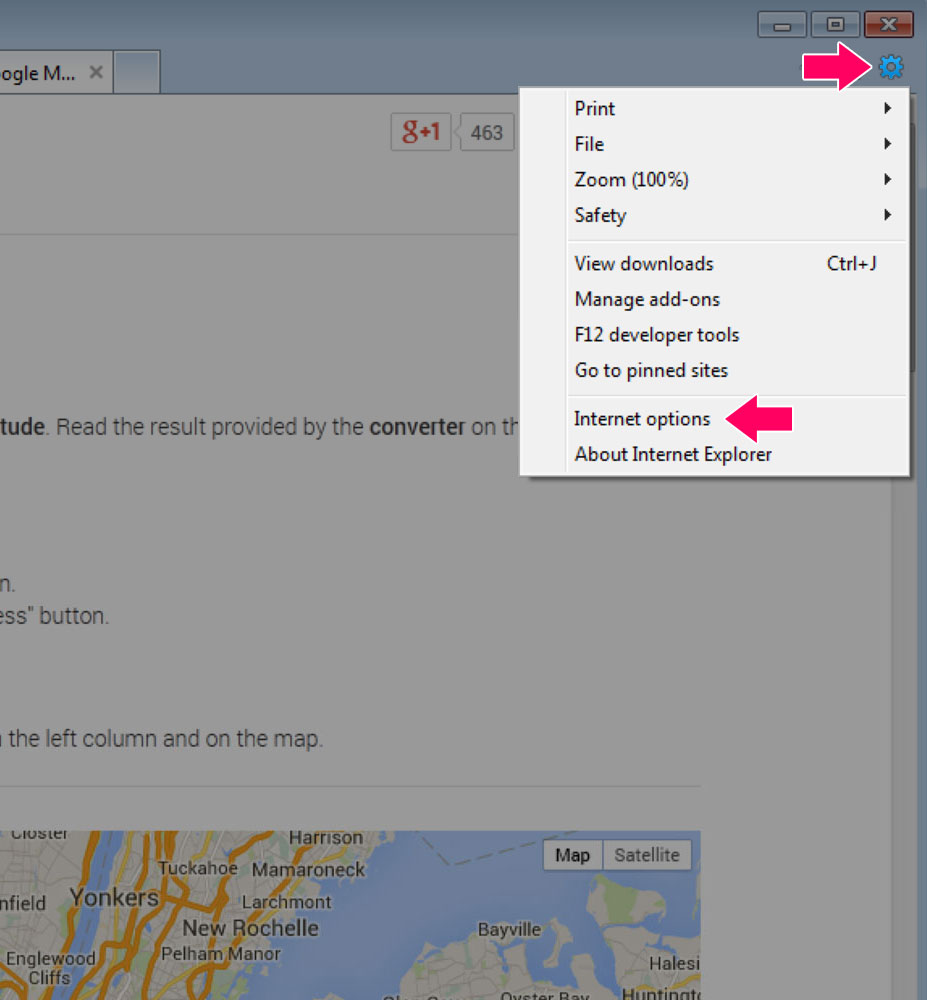Expand the Zoom submenu arrow

tap(887, 180)
